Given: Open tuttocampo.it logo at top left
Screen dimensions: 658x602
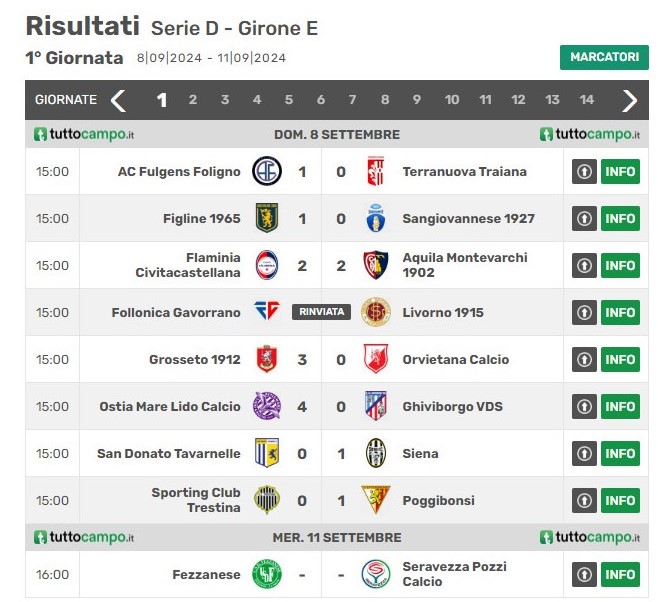Looking at the screenshot, I should tap(84, 134).
